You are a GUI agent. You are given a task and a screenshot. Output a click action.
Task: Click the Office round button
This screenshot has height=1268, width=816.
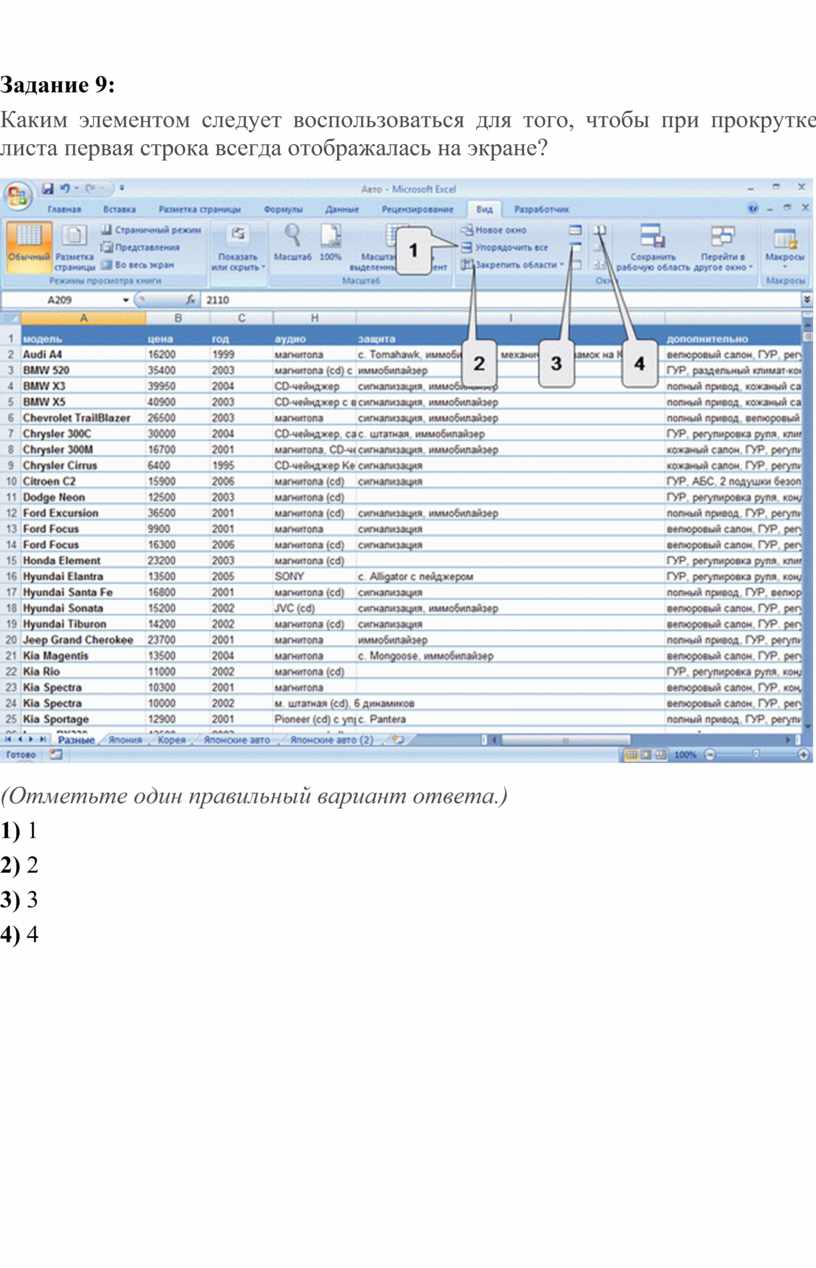click(x=17, y=194)
